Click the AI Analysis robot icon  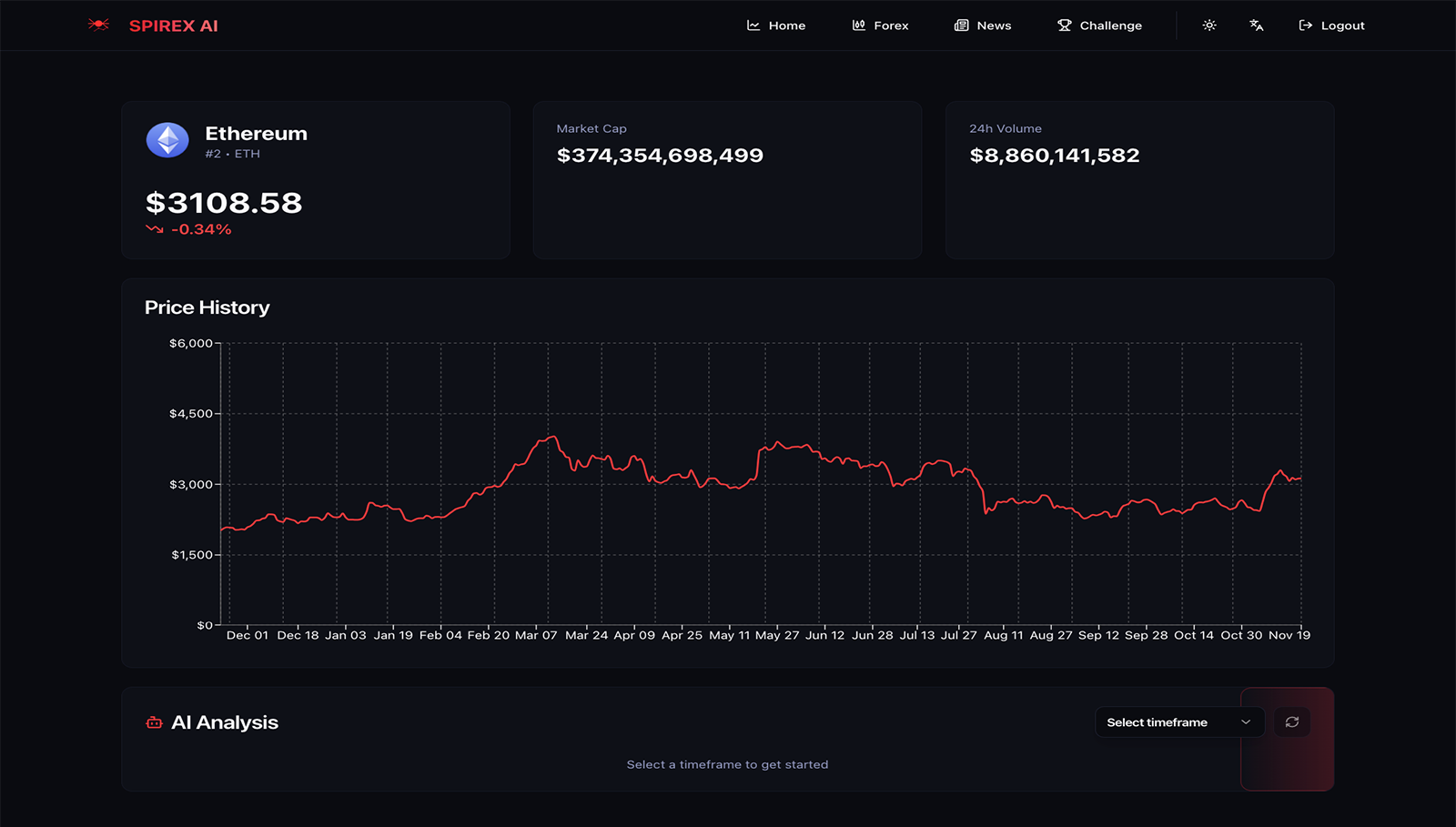click(x=154, y=722)
